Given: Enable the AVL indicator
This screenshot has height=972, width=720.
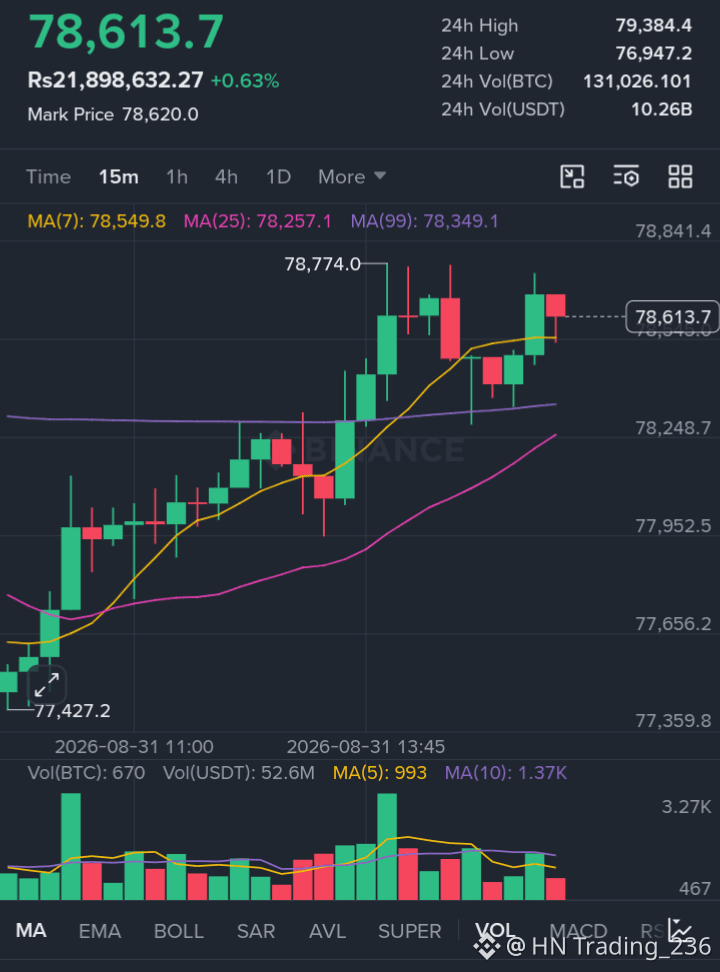Looking at the screenshot, I should tap(327, 930).
